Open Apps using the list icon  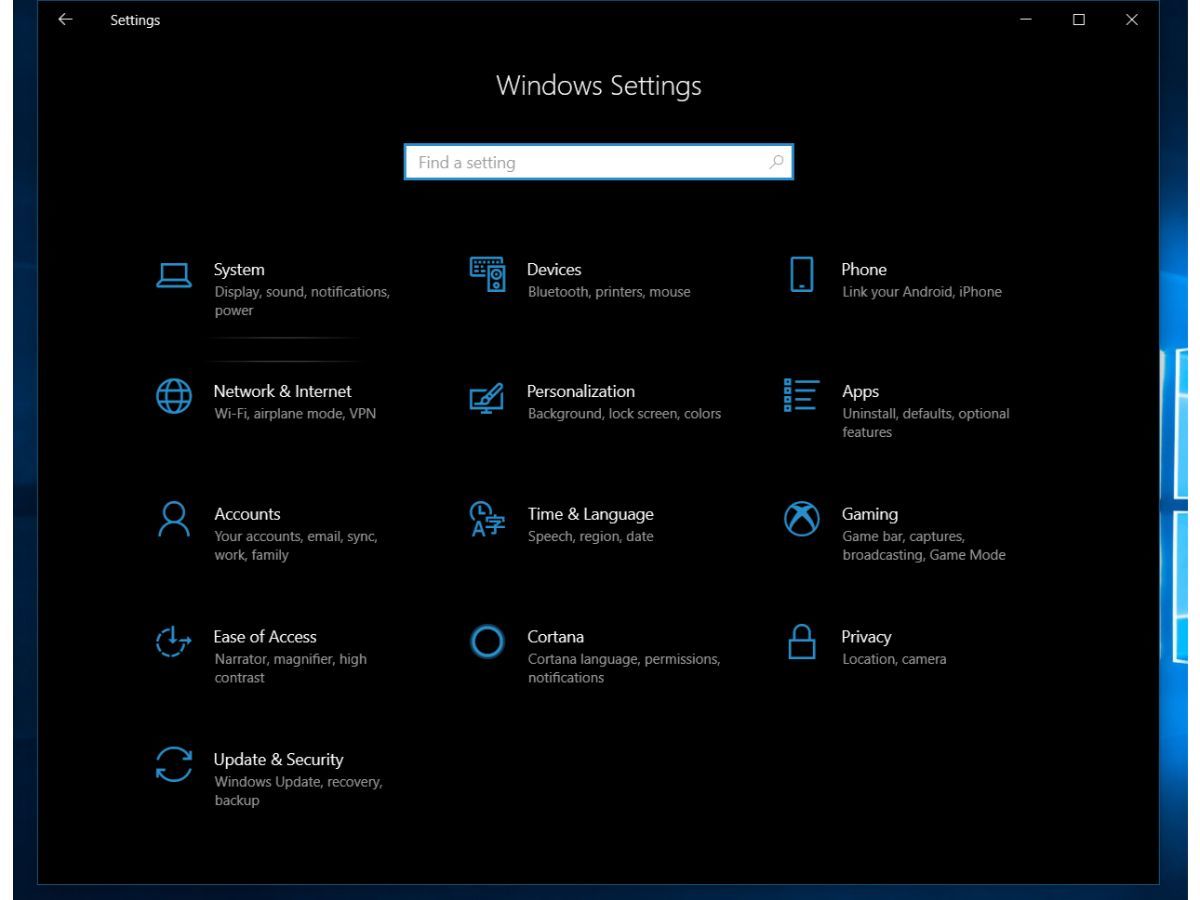[x=801, y=395]
